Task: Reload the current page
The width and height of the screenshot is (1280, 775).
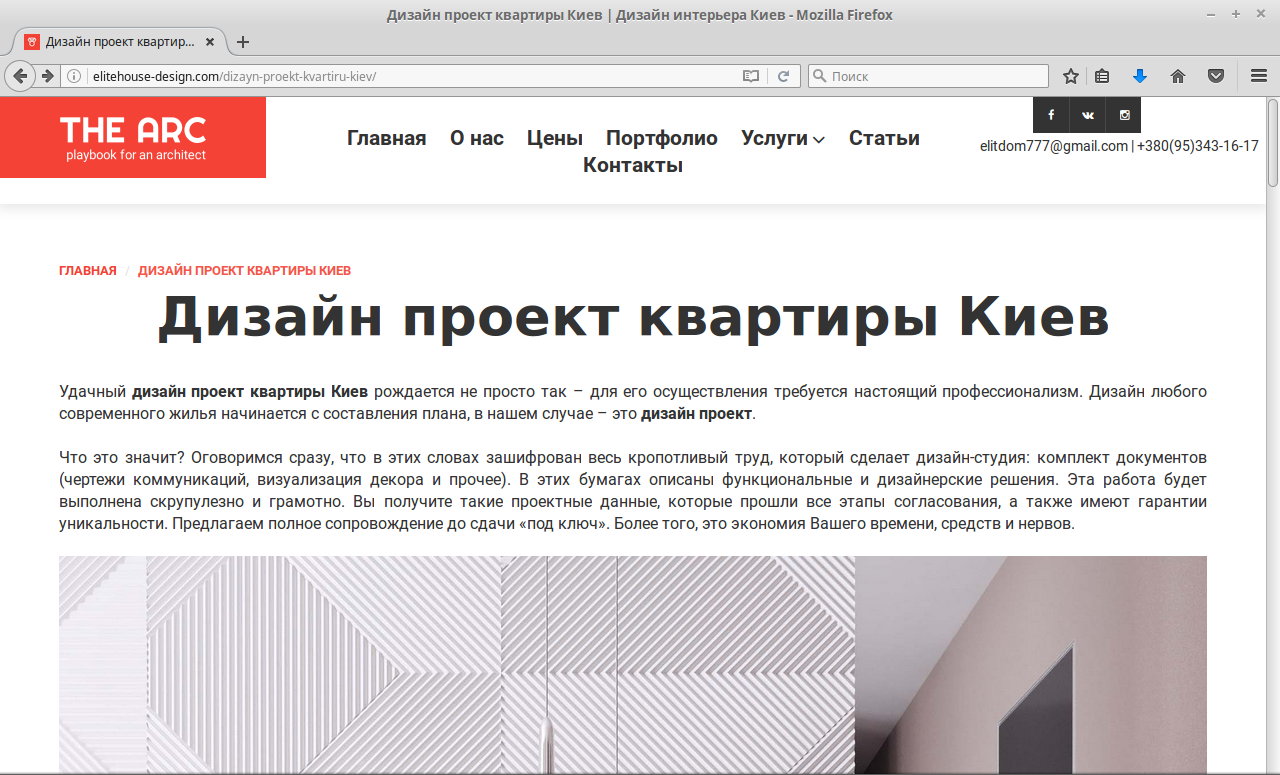Action: click(785, 76)
